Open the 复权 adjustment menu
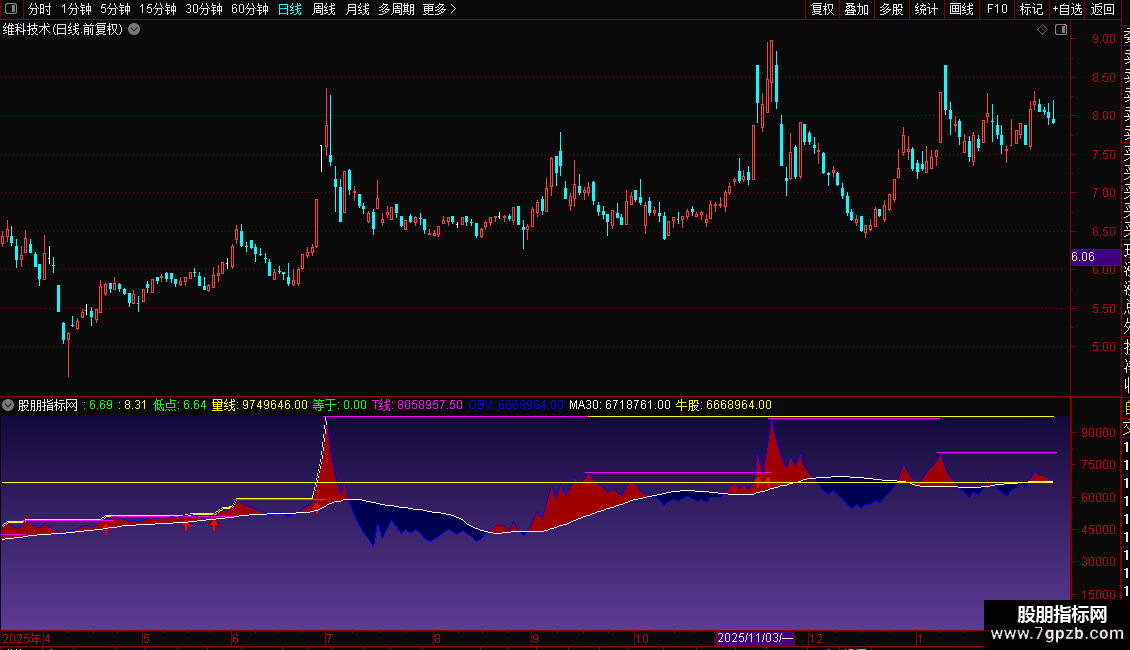The image size is (1130, 650). (x=822, y=9)
